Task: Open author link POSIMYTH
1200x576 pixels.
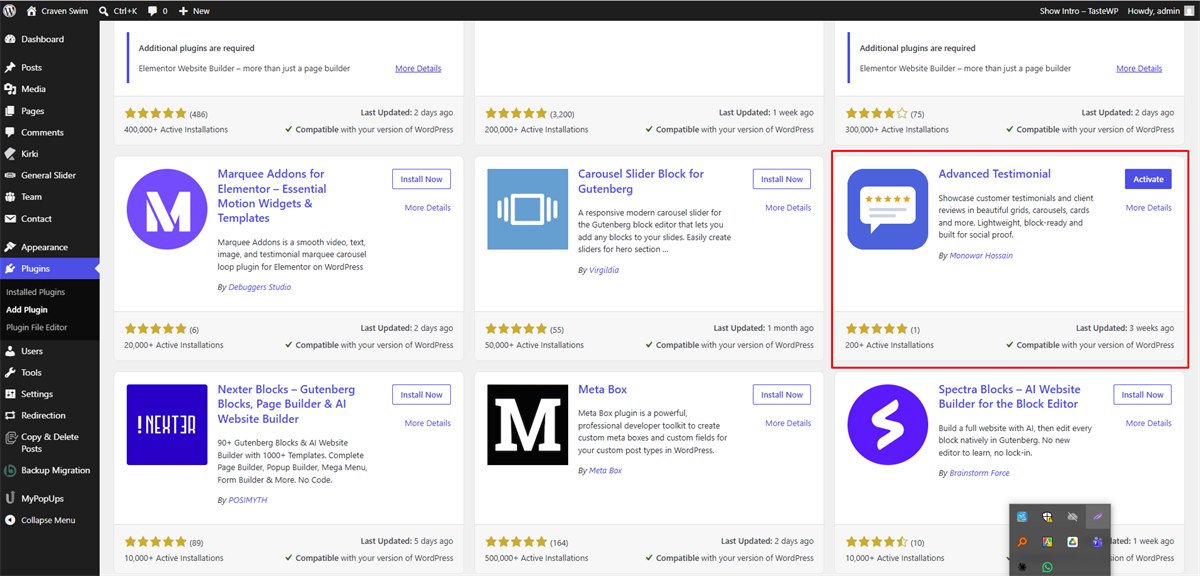Action: pos(248,500)
